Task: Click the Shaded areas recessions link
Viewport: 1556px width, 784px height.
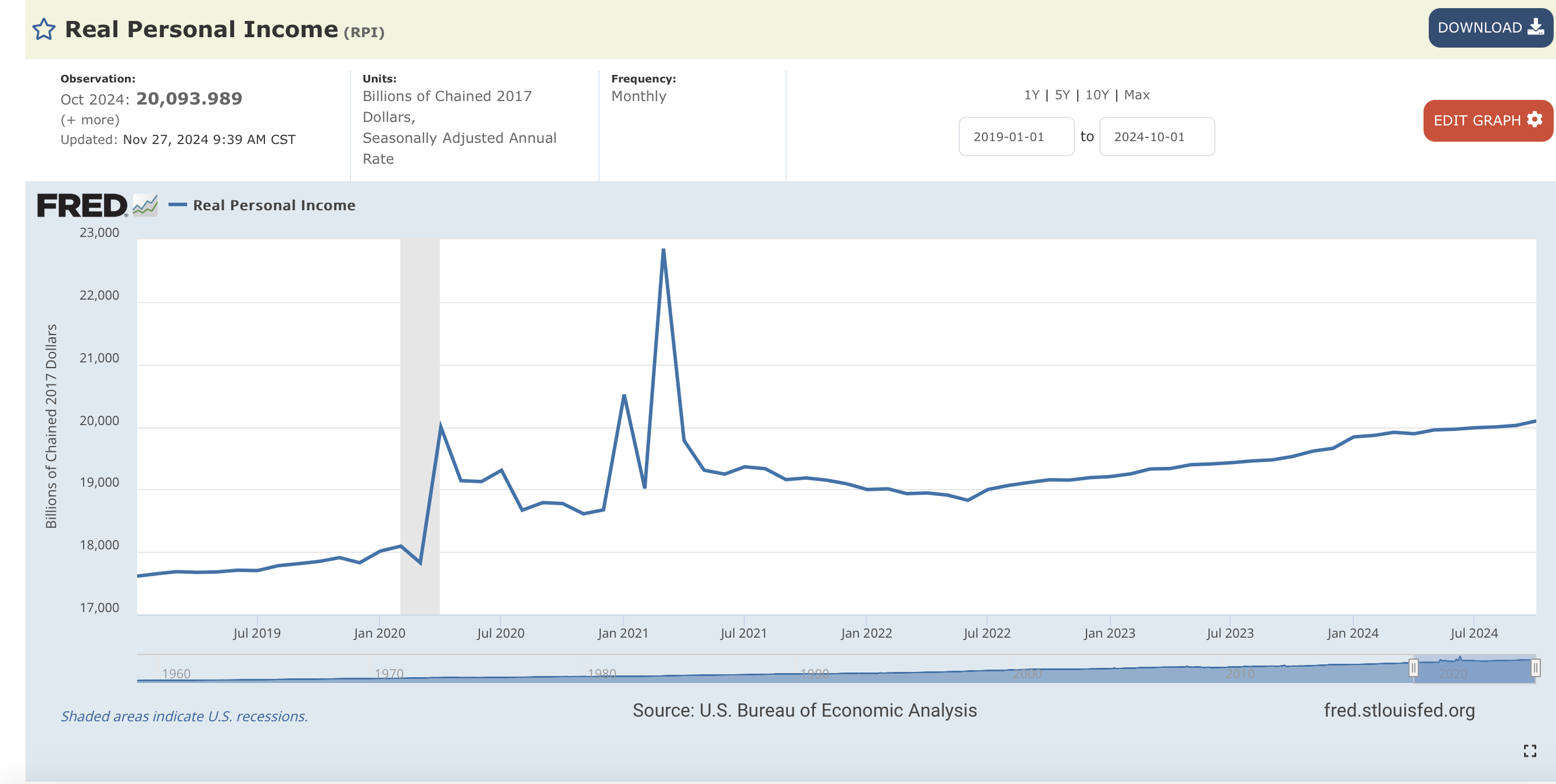Action: point(184,717)
